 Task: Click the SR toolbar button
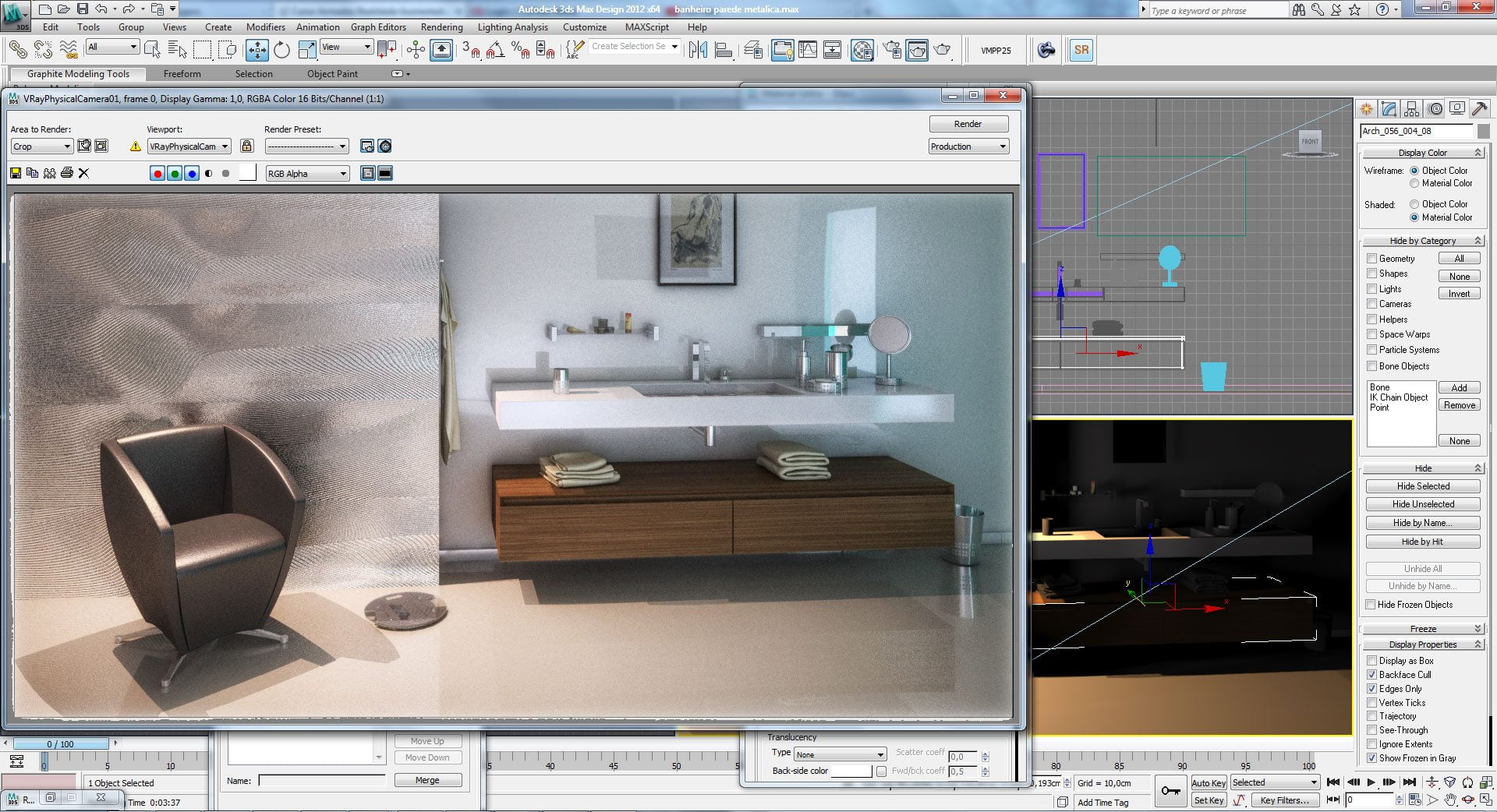(x=1081, y=50)
